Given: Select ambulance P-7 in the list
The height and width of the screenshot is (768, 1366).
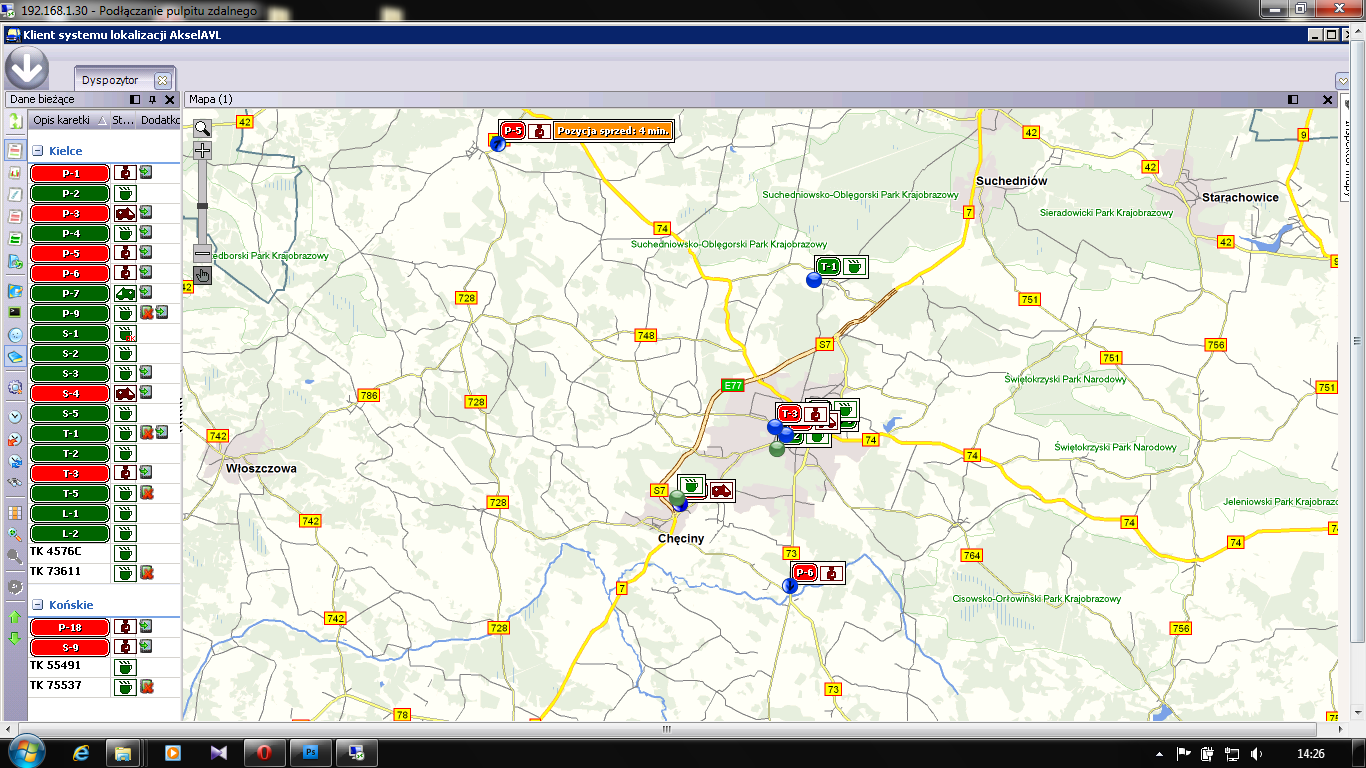Looking at the screenshot, I should point(70,293).
